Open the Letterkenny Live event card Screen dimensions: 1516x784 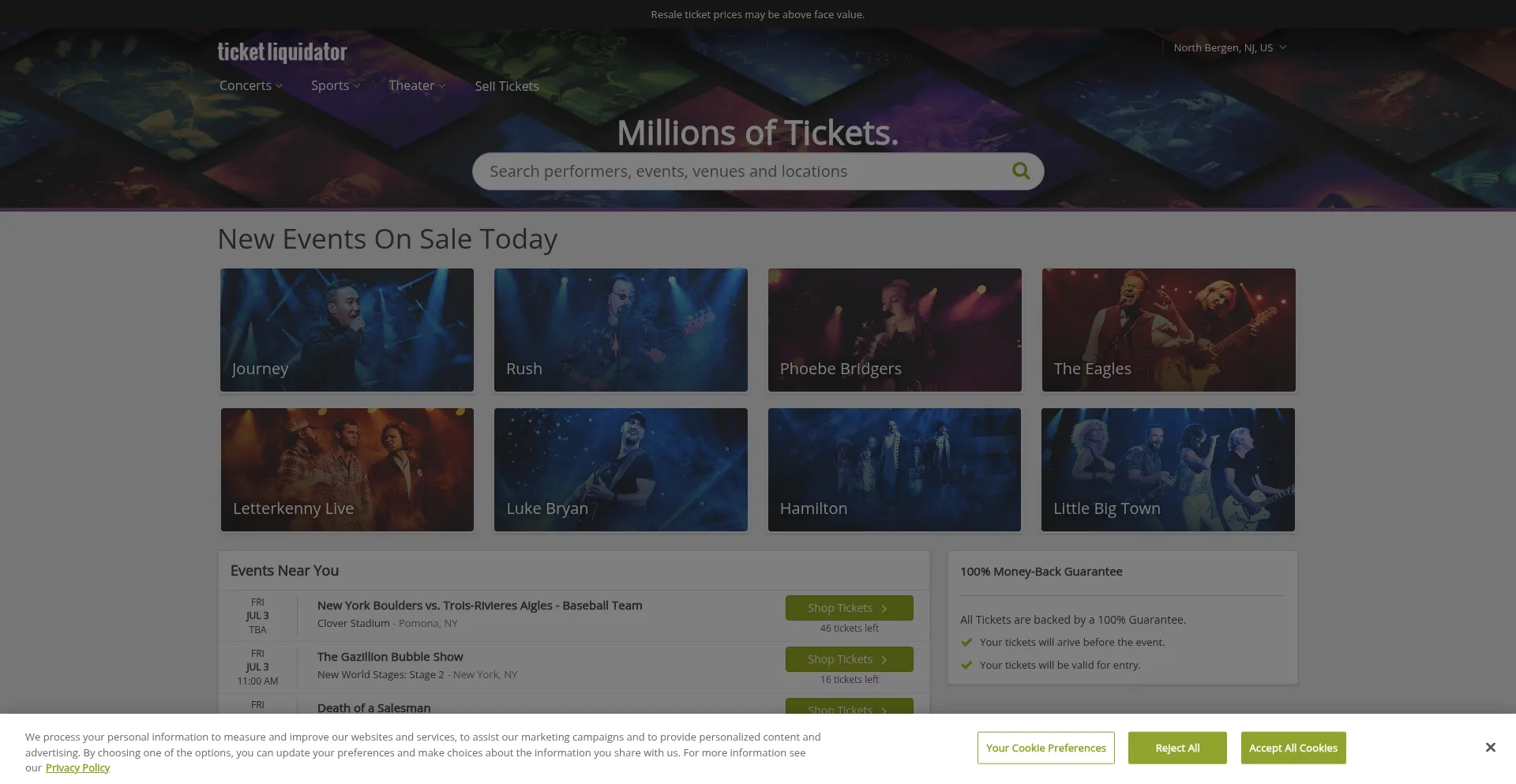click(347, 470)
